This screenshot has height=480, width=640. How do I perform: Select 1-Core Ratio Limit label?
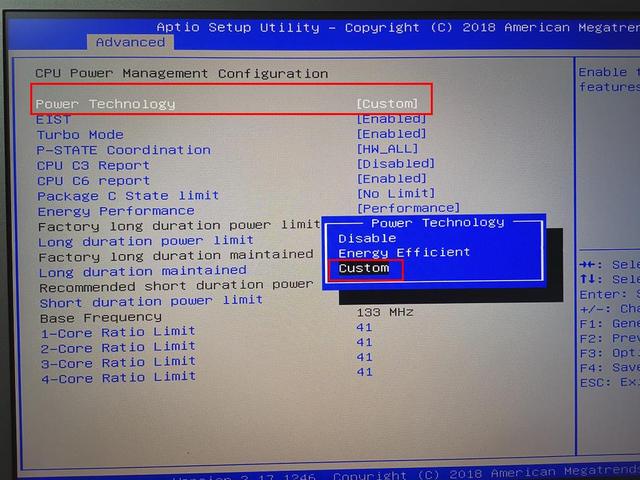(x=118, y=332)
